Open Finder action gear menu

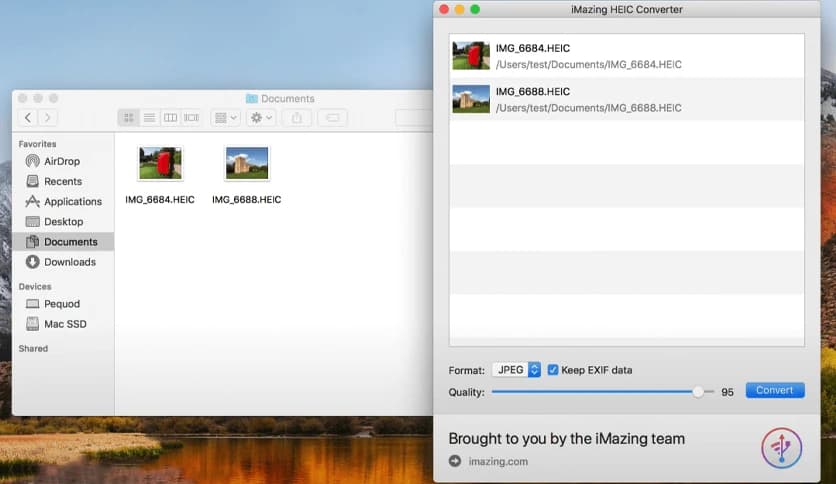261,117
